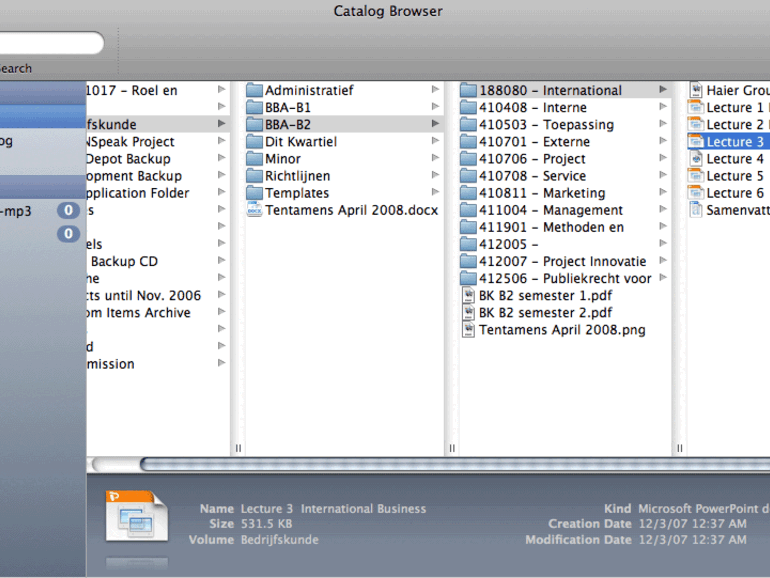Select the Lecture 1 file
The width and height of the screenshot is (770, 578).
point(729,107)
